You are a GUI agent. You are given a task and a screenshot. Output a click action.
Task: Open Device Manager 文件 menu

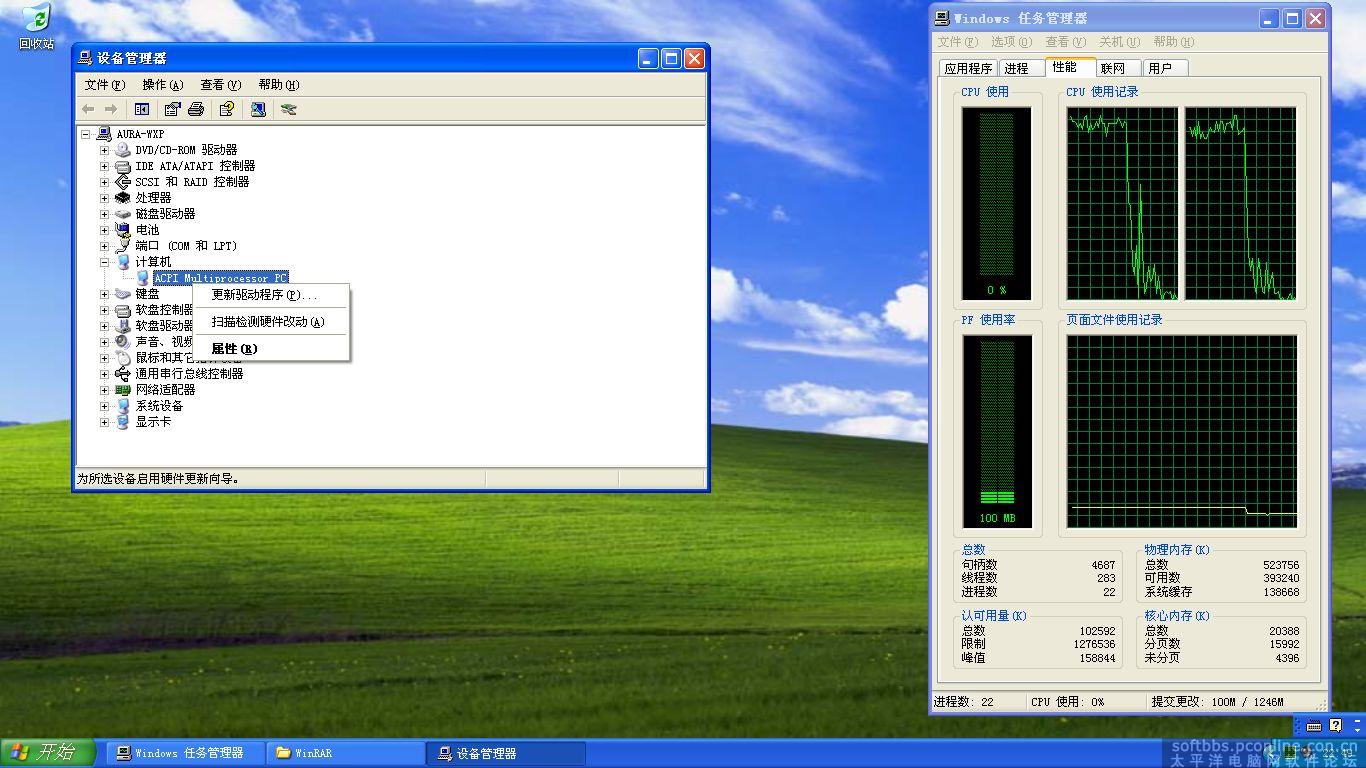click(105, 85)
